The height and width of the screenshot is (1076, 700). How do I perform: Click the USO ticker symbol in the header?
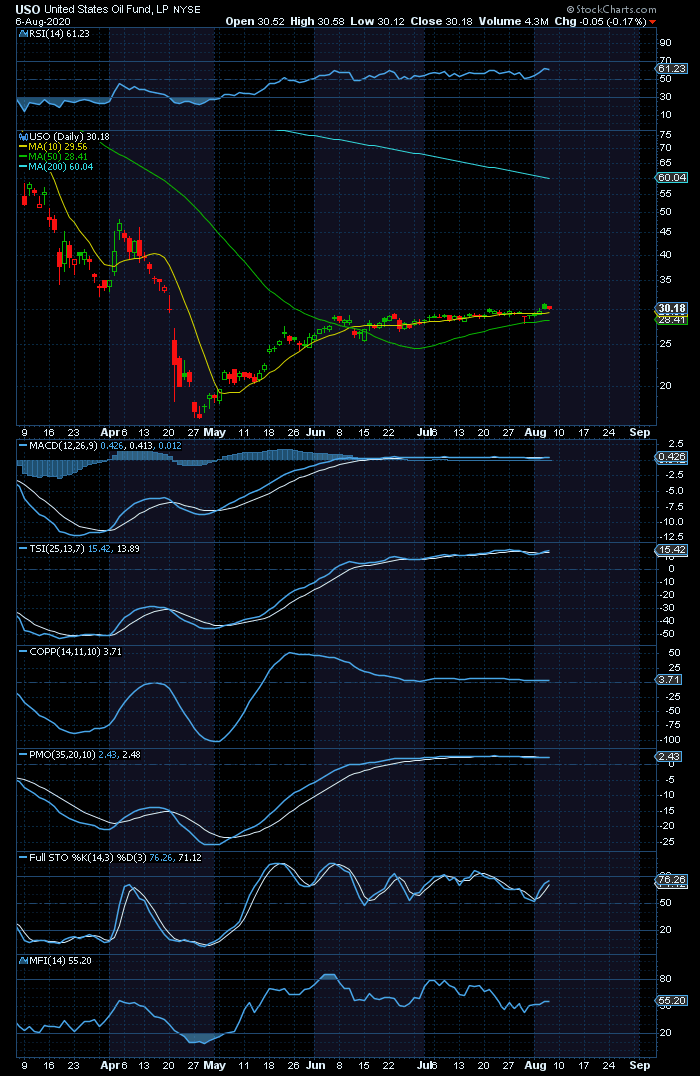pos(28,10)
